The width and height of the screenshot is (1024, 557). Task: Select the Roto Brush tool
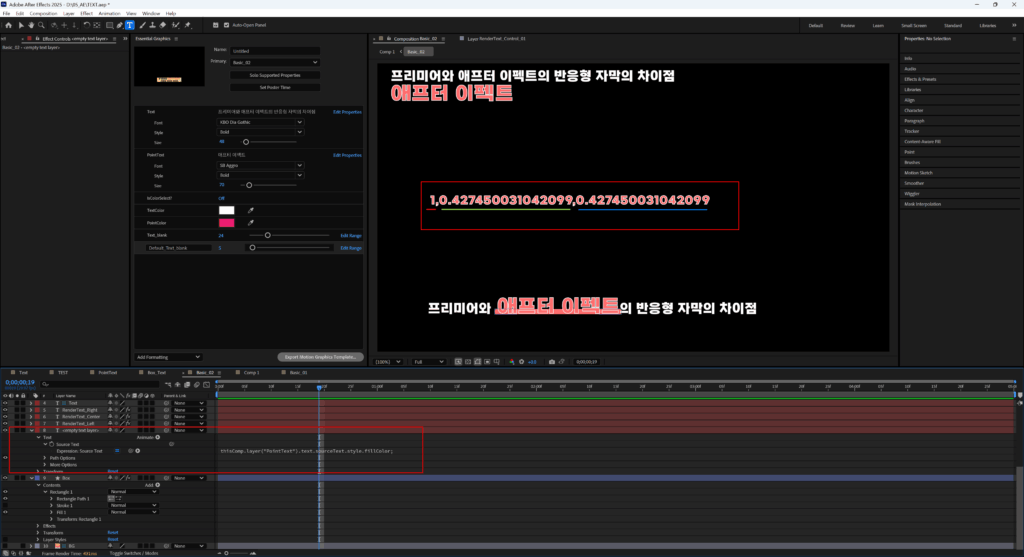[x=176, y=25]
